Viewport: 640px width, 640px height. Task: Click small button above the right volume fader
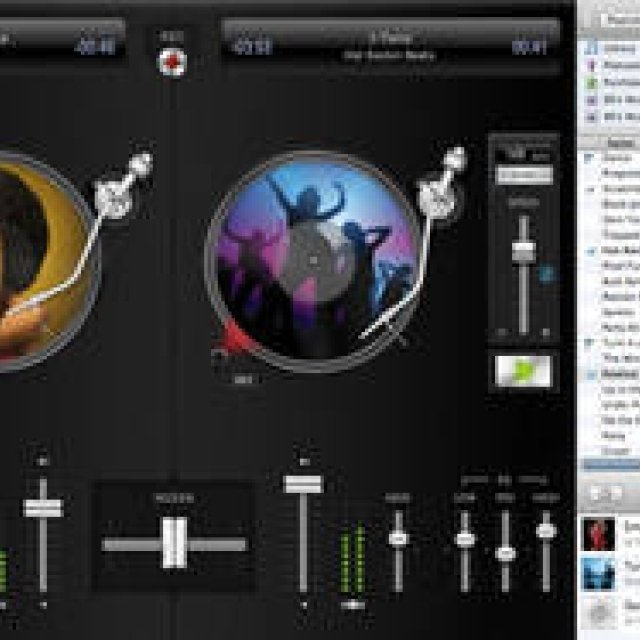pyautogui.click(x=304, y=462)
